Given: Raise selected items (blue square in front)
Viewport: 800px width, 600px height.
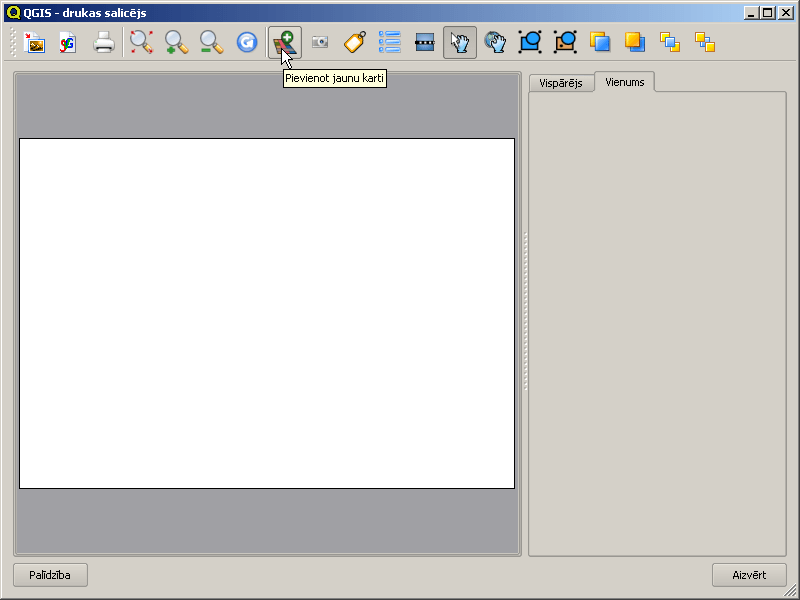Looking at the screenshot, I should 600,42.
